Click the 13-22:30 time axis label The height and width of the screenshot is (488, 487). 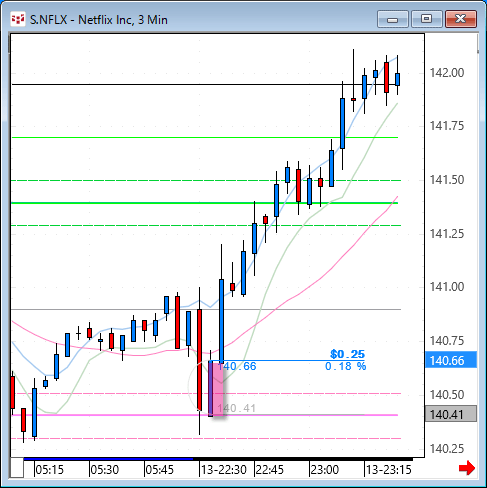pos(224,470)
